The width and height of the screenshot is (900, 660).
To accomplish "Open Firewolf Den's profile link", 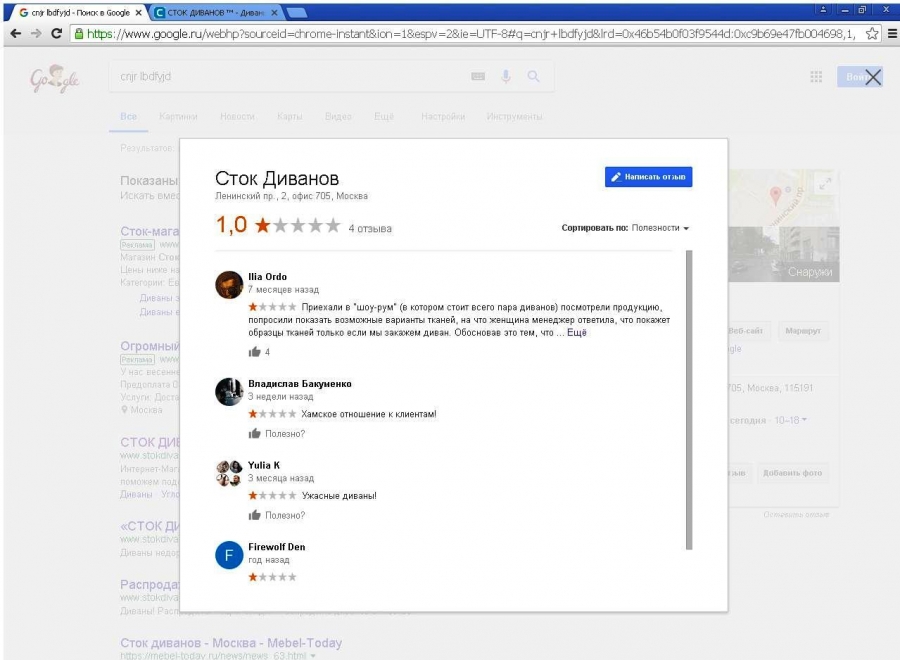I will coord(277,547).
